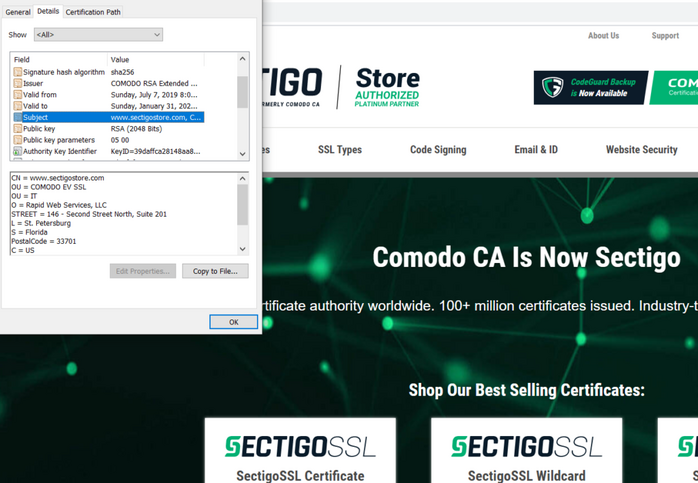Image resolution: width=698 pixels, height=483 pixels.
Task: Click the Signature hash algorithm field icon
Action: [x=17, y=72]
